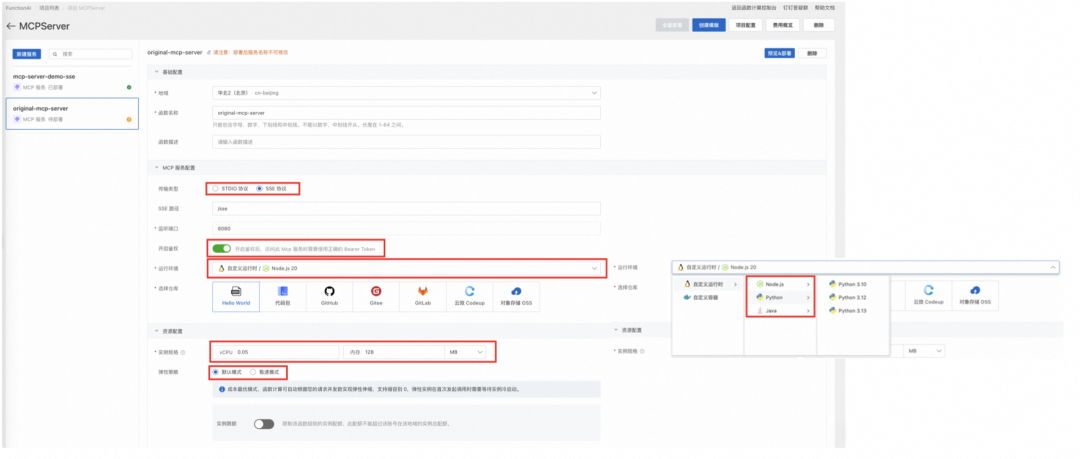Select the 代码包 code package option
This screenshot has height=459, width=1080.
(x=282, y=294)
